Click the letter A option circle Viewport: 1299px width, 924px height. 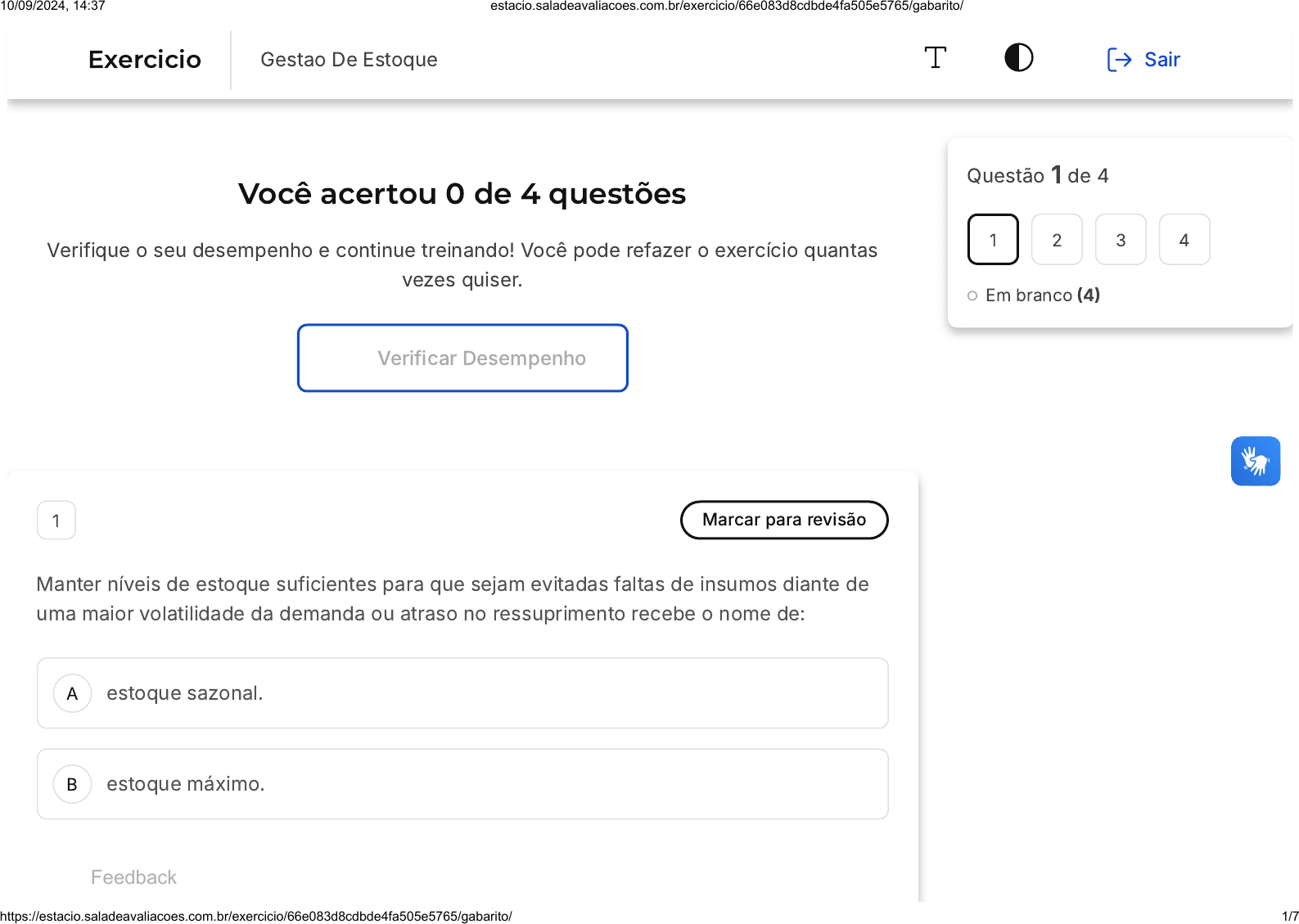pyautogui.click(x=72, y=693)
